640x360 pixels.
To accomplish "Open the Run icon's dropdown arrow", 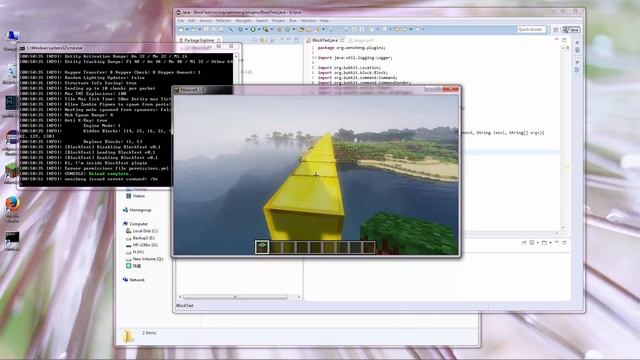I will click(258, 29).
